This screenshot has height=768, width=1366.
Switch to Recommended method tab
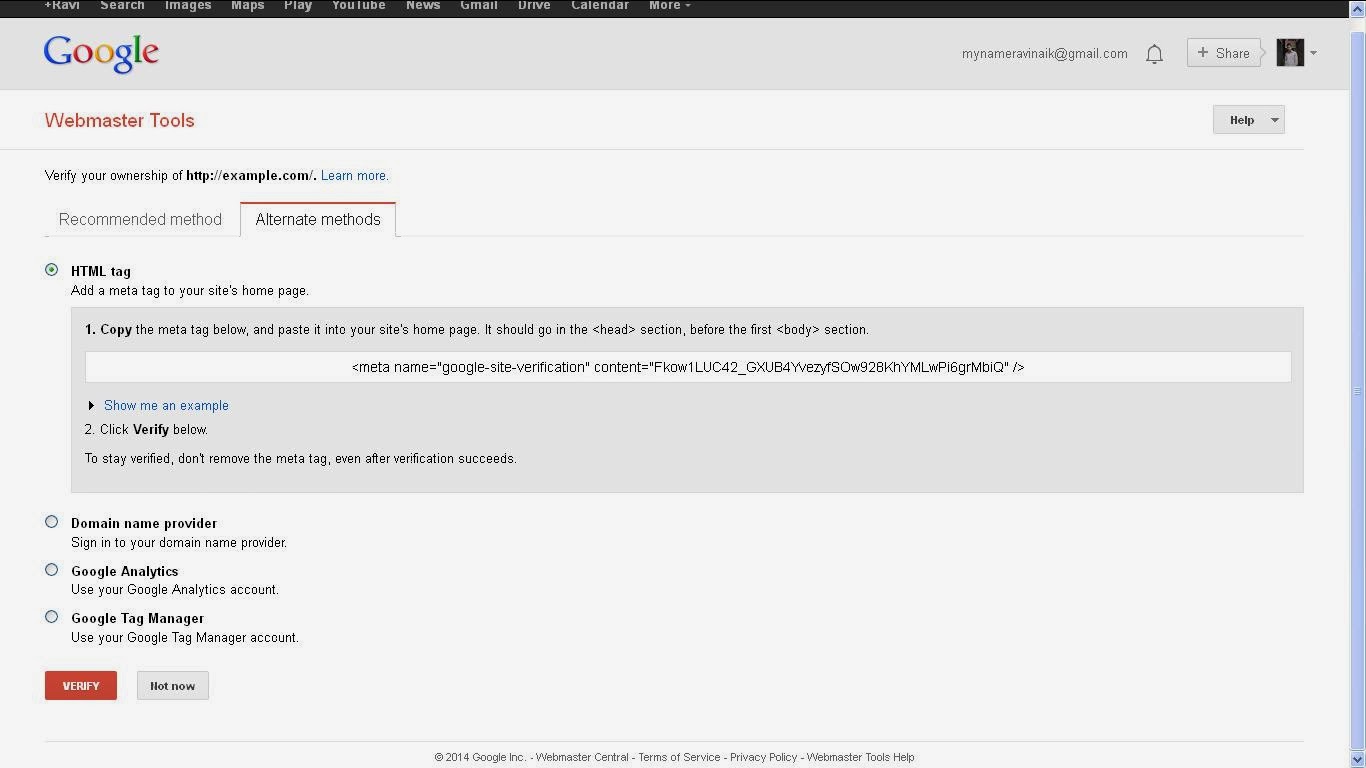[x=140, y=219]
